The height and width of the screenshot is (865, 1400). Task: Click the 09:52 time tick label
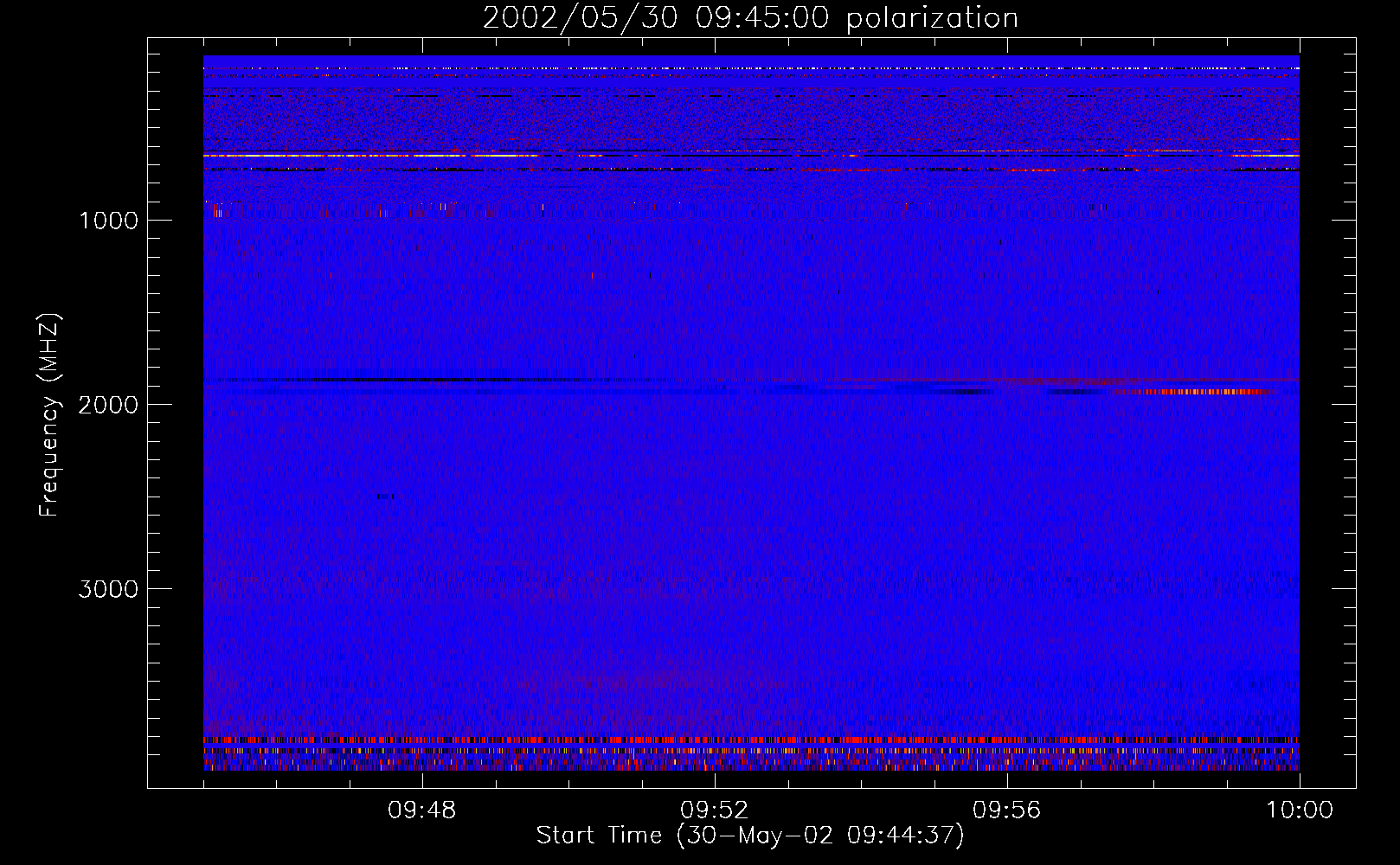click(715, 811)
